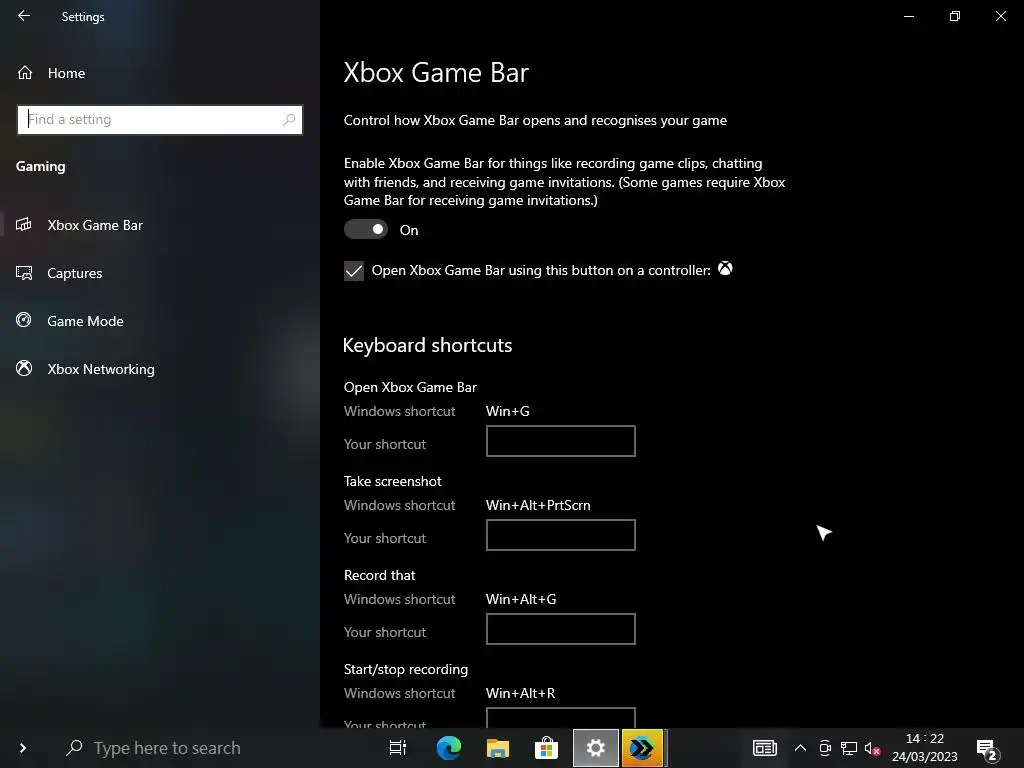Click the magnifier in Find a setting
Image resolution: width=1024 pixels, height=768 pixels.
(289, 120)
